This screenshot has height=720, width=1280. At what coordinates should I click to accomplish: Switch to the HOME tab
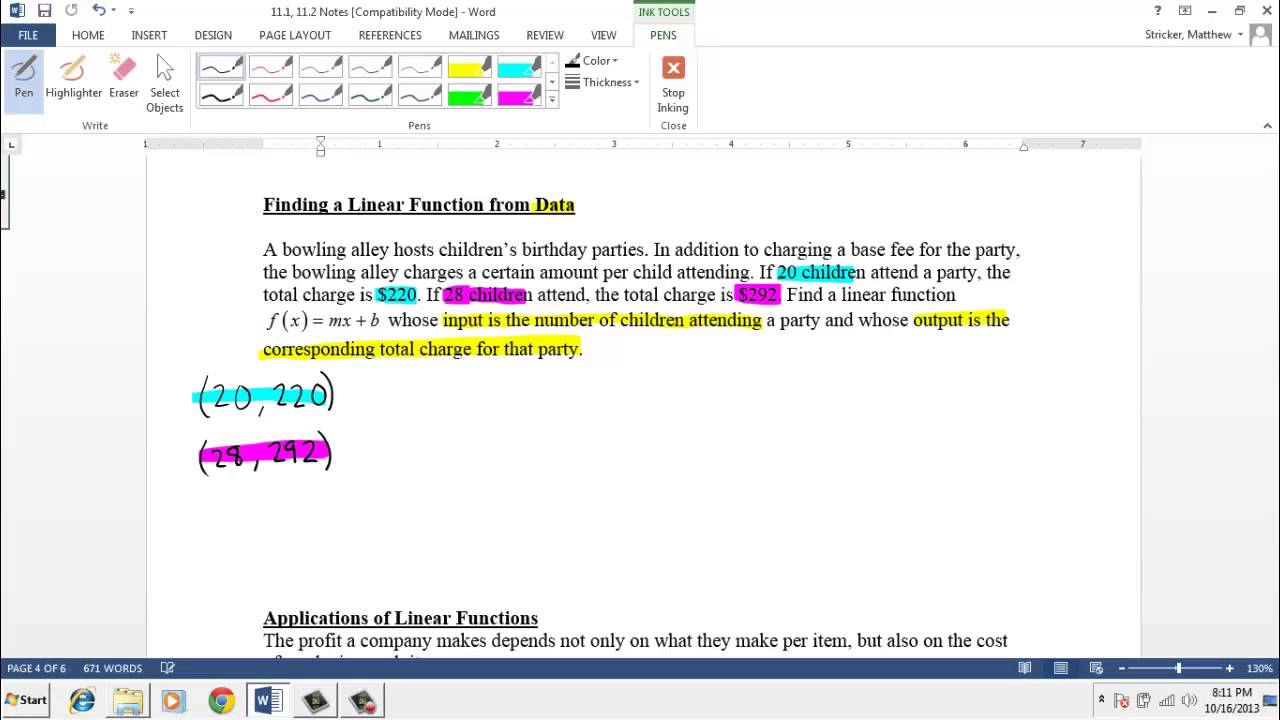click(x=88, y=35)
